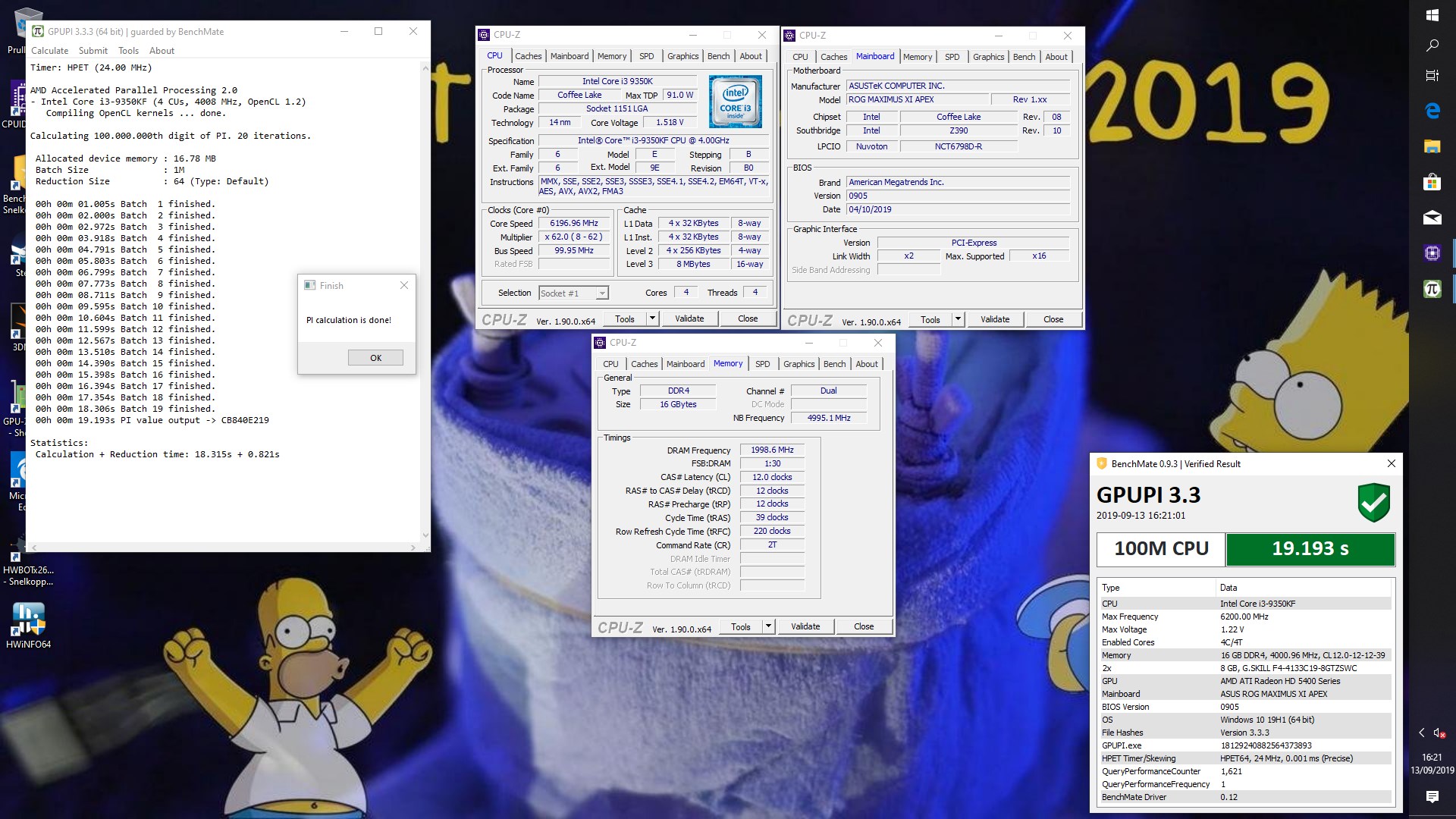Screen dimensions: 1456x819
Task: Open Mainboard tab in CPU-Z CPU window
Action: coord(569,56)
